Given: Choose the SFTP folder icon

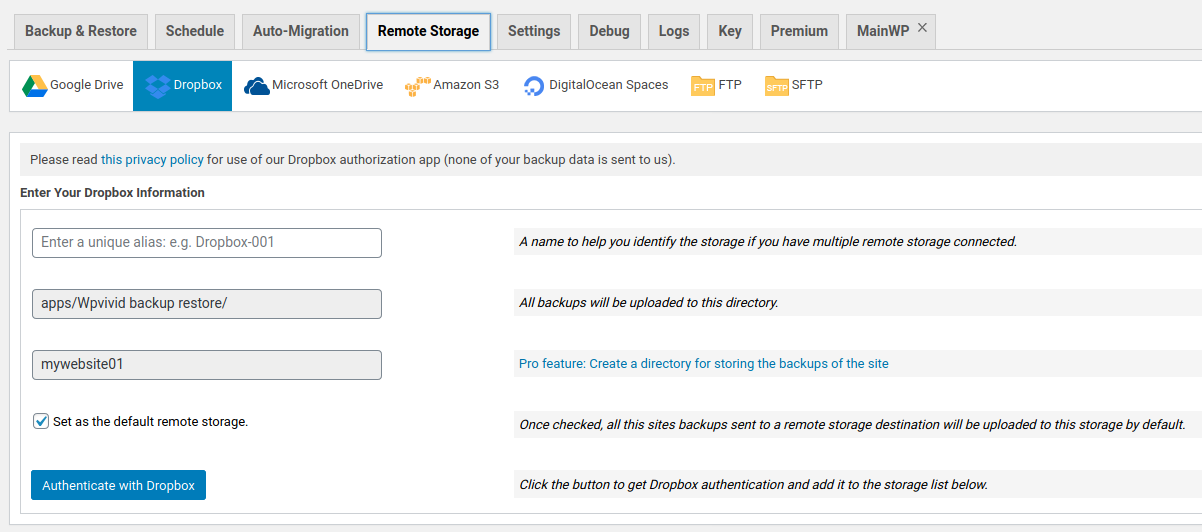Looking at the screenshot, I should coord(777,86).
